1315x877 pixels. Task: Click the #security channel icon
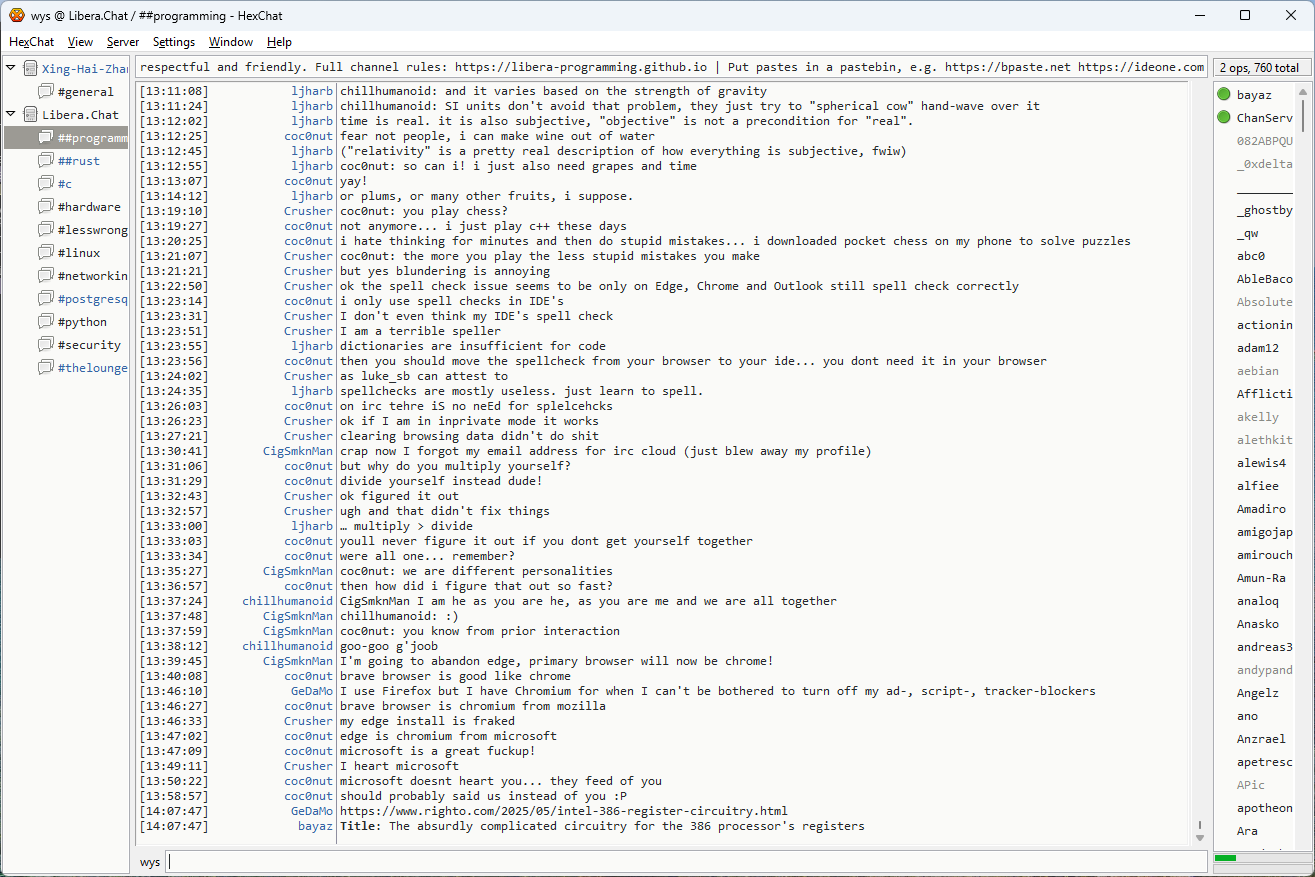tap(46, 345)
